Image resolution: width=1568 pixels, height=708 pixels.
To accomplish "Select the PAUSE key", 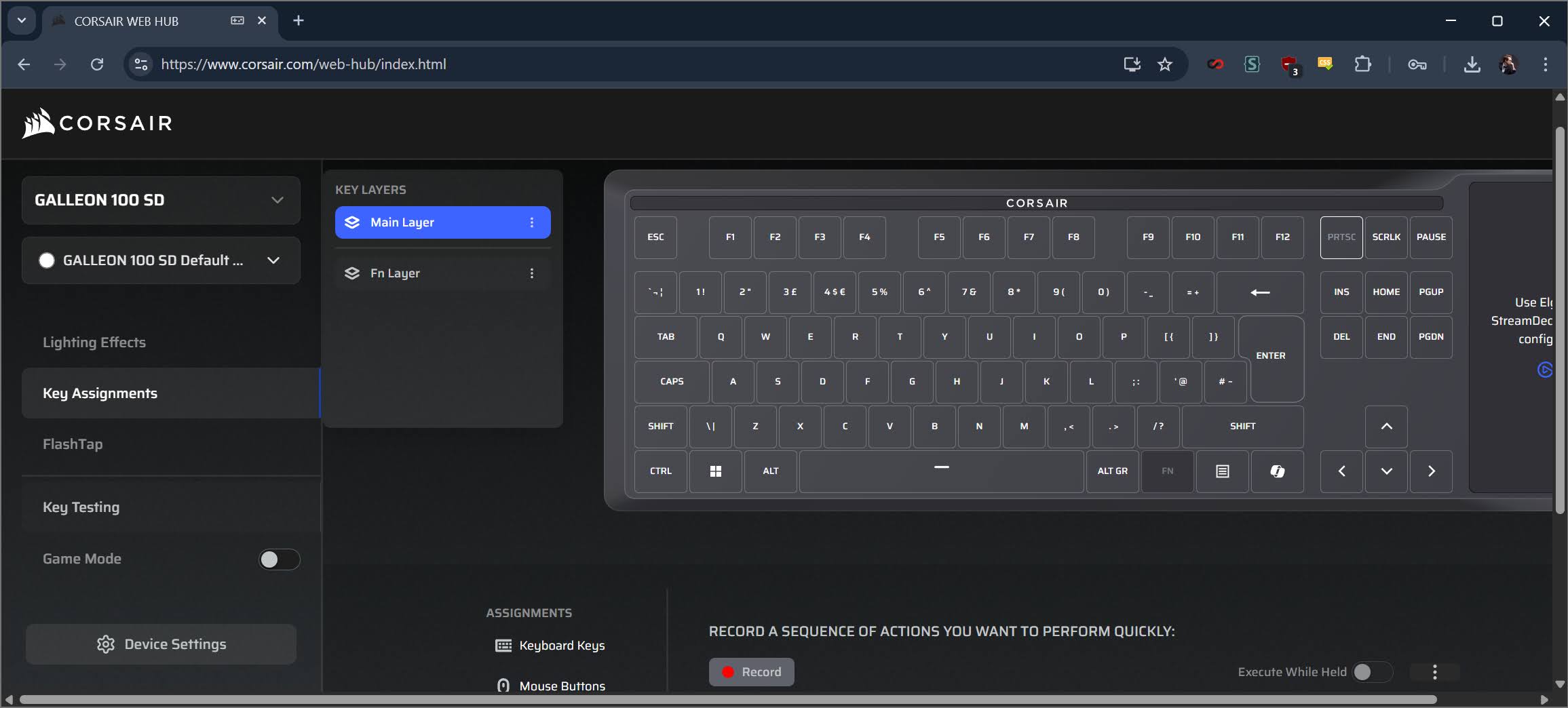I will [x=1431, y=237].
